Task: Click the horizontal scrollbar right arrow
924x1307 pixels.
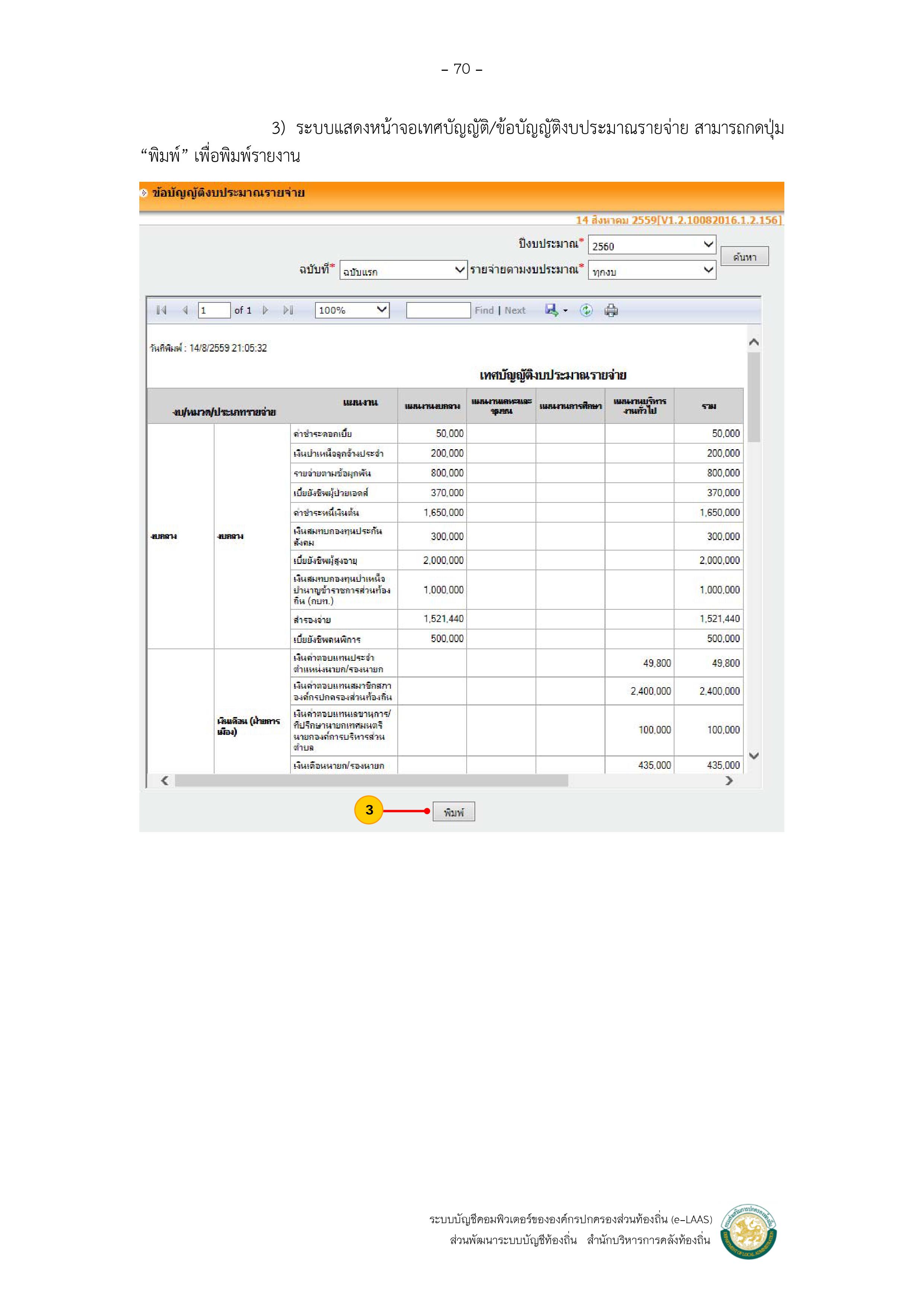Action: pos(729,780)
